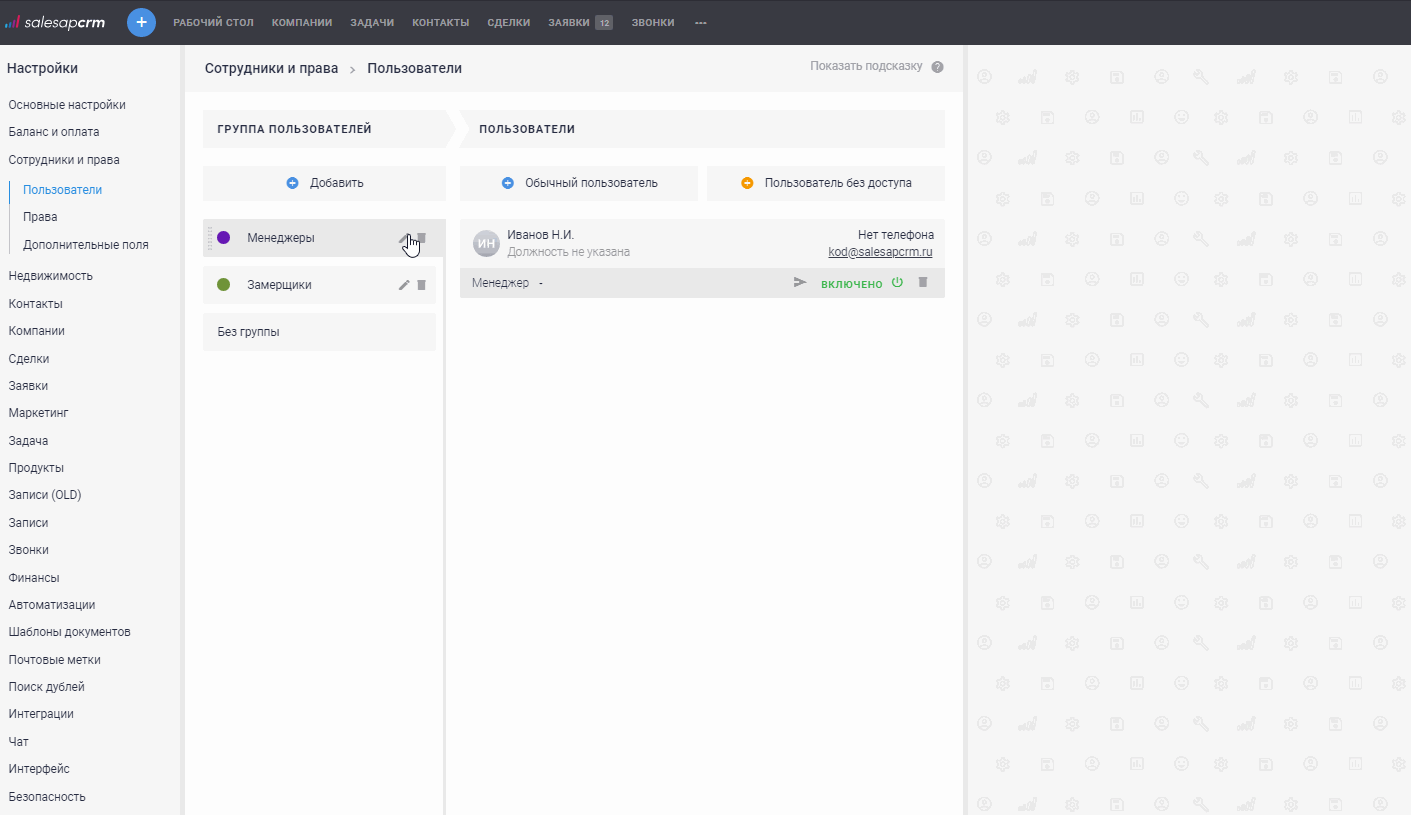Click the blue plus create button
Viewport: 1411px width, 815px height.
[x=141, y=22]
